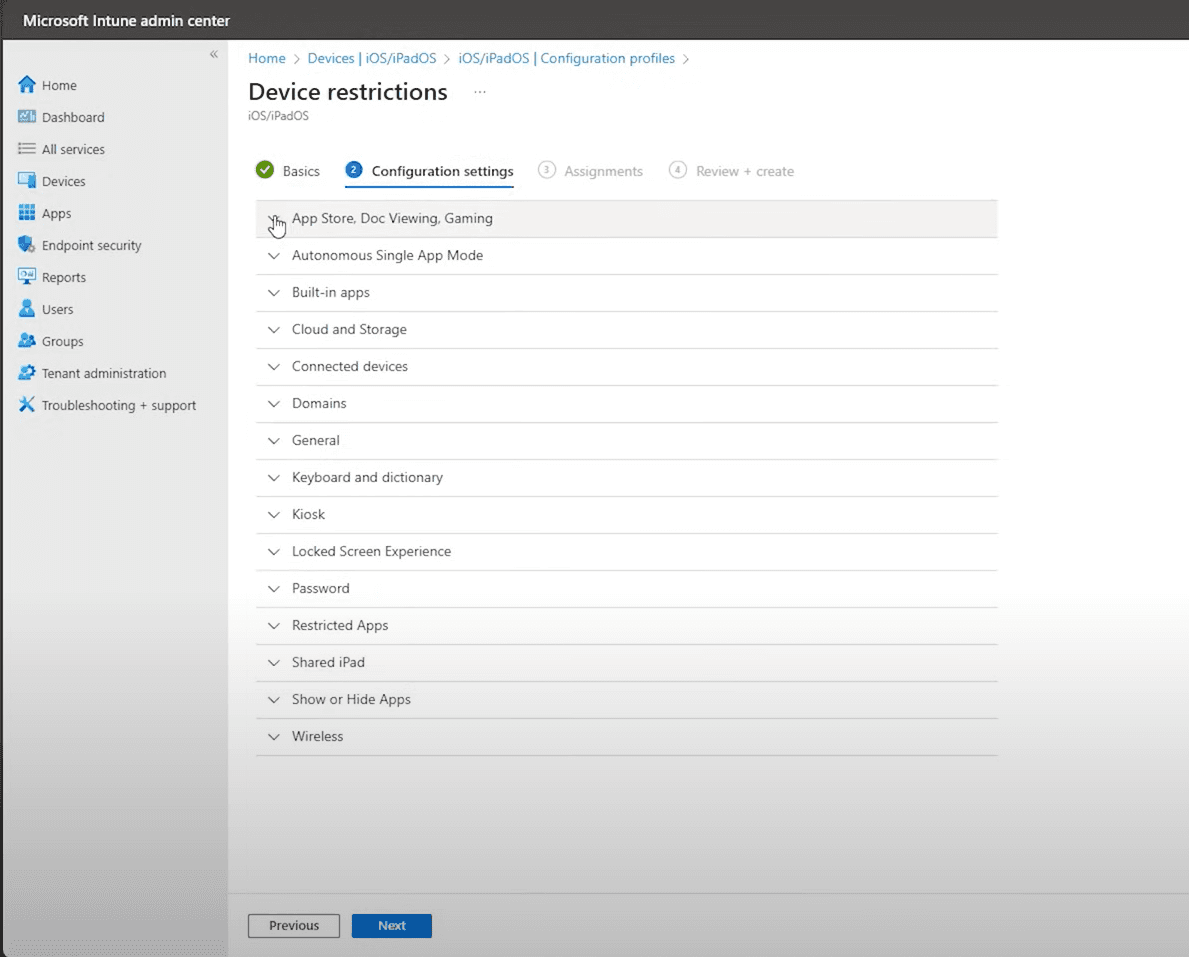Expand the Kiosk settings section

point(308,514)
